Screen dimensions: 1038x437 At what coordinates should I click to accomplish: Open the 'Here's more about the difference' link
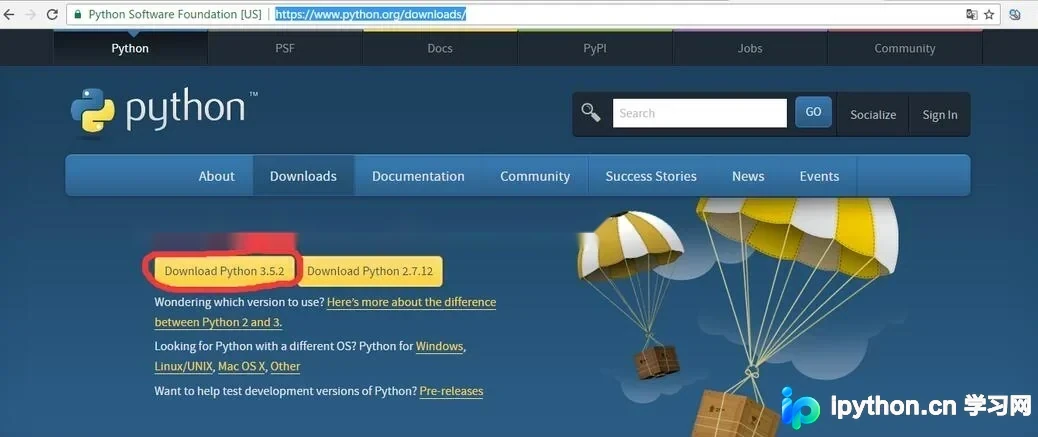411,302
